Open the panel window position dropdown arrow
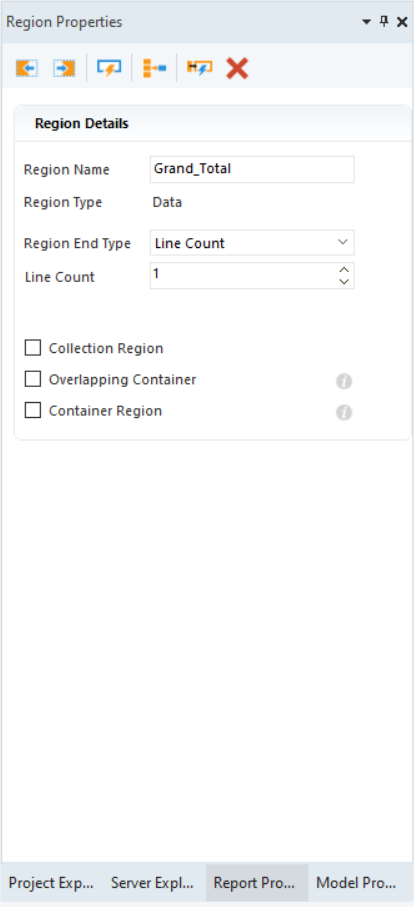414x908 pixels. 366,22
